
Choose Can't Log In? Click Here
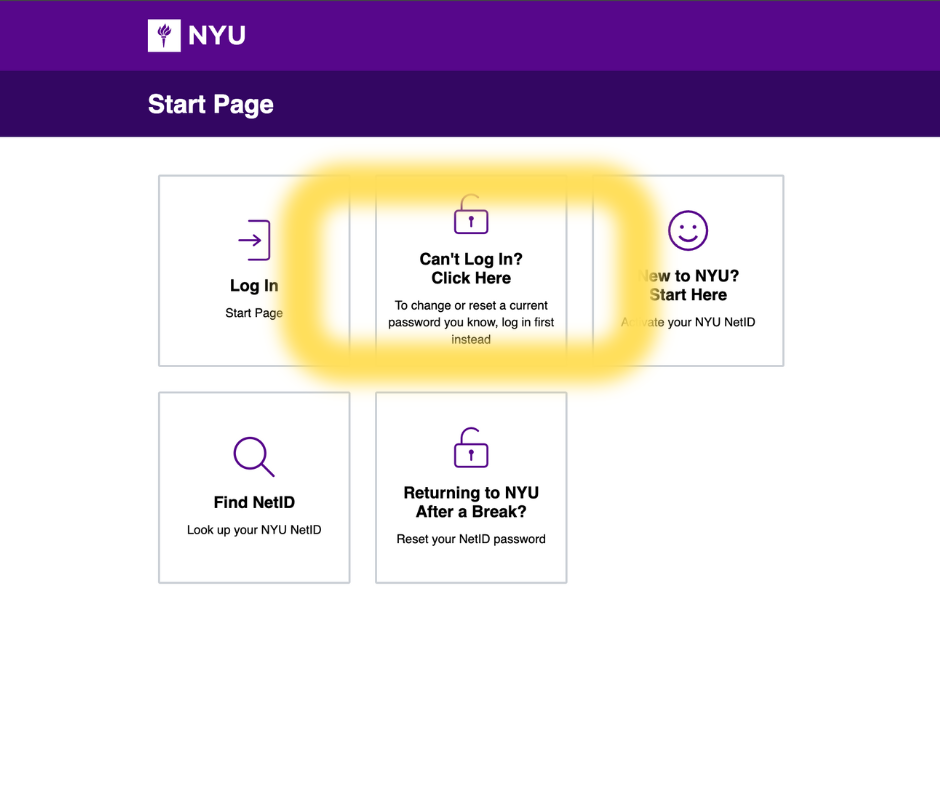click(x=471, y=269)
